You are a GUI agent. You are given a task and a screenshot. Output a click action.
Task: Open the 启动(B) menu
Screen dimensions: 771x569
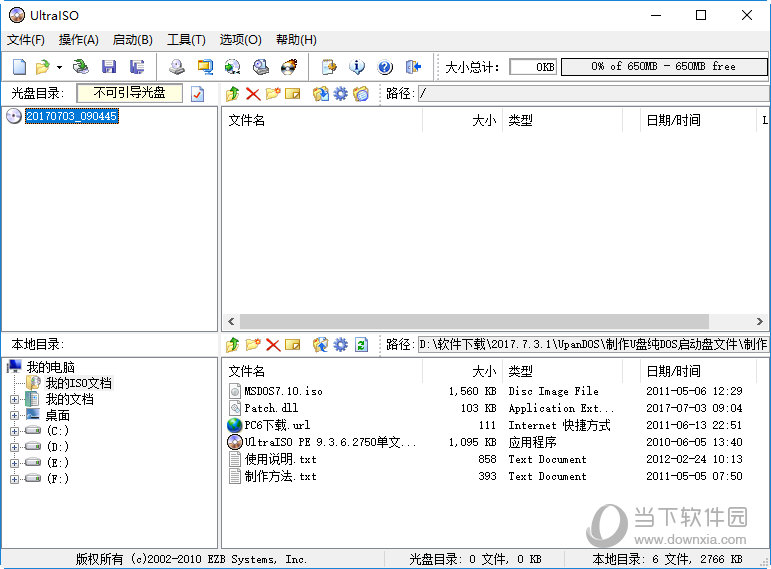click(x=132, y=40)
